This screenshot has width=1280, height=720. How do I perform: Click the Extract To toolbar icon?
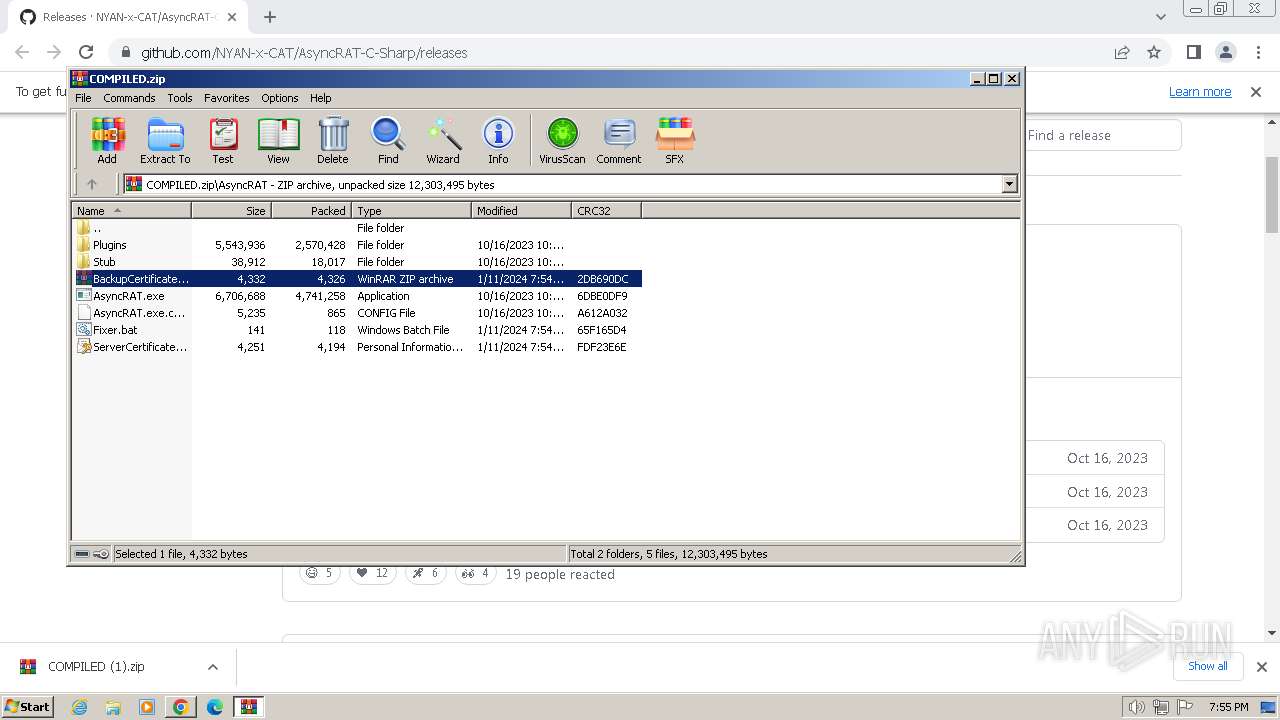(165, 140)
